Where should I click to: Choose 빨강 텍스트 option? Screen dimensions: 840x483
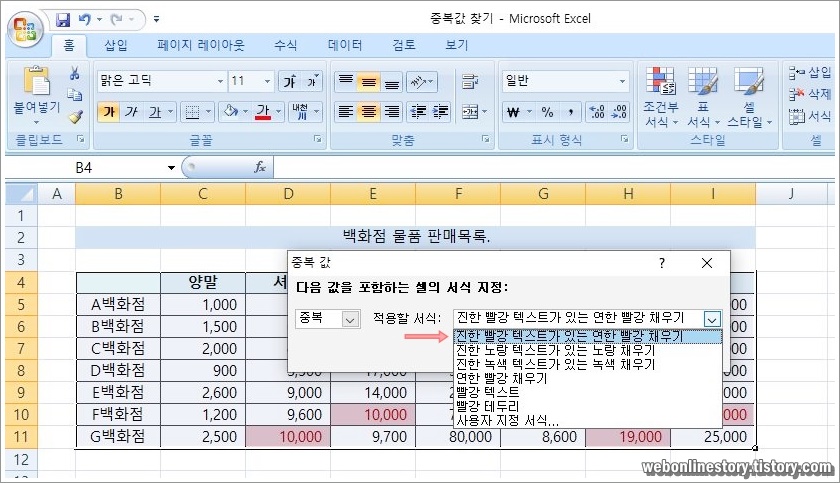[588, 392]
